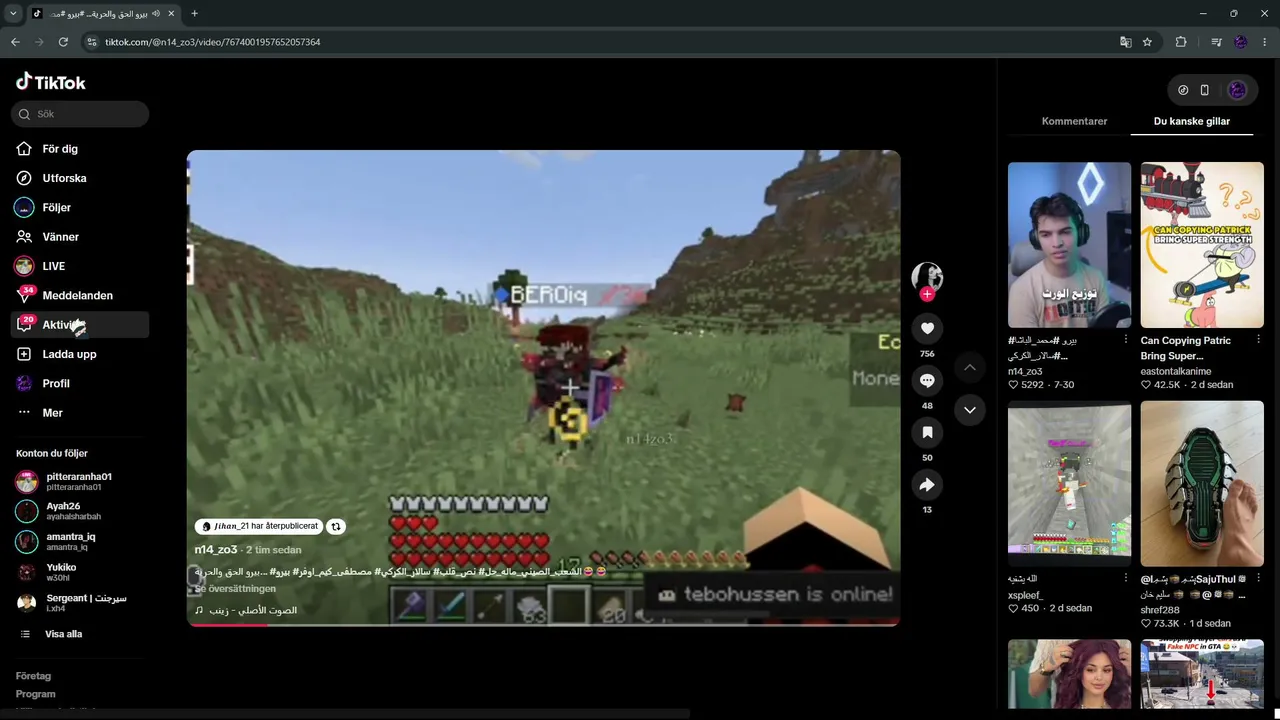1280x720 pixels.
Task: Open the browser media controls icon
Action: point(1216,42)
